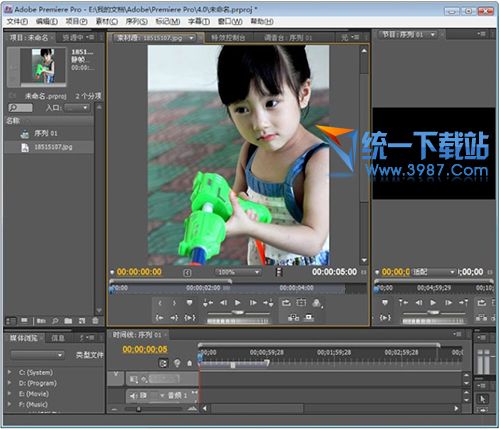Switch project panel to icon view
Screen dimensions: 500x430
tap(24, 321)
